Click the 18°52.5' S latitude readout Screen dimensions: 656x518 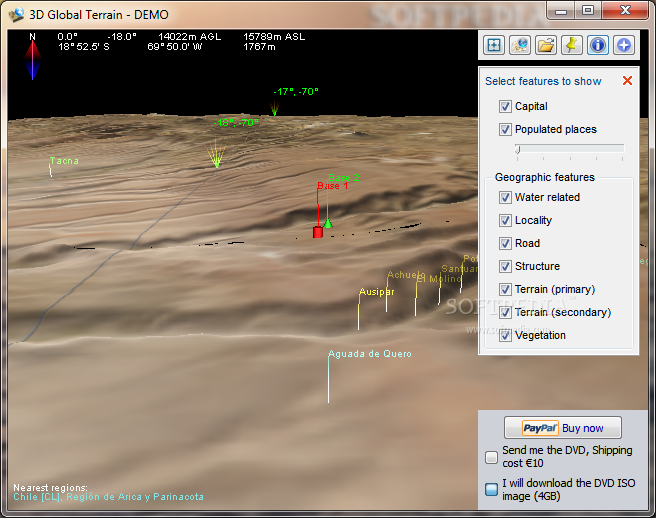click(84, 47)
